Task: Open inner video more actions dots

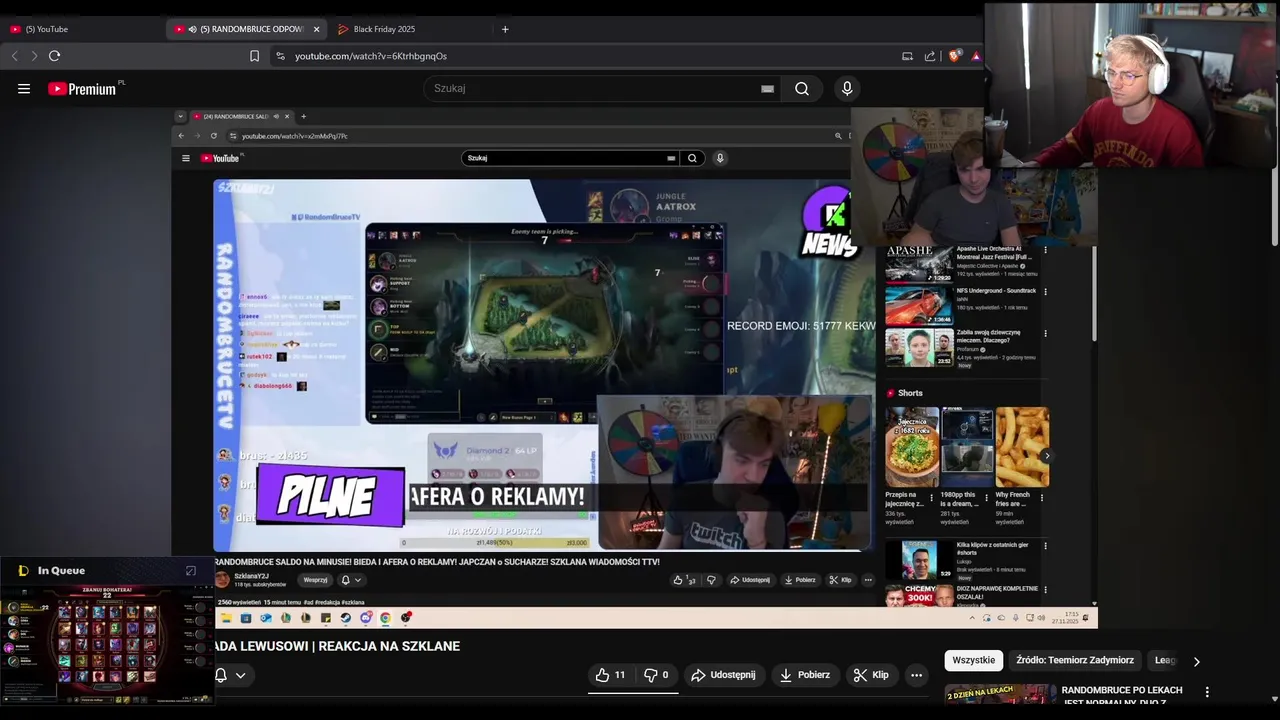Action: coord(868,580)
